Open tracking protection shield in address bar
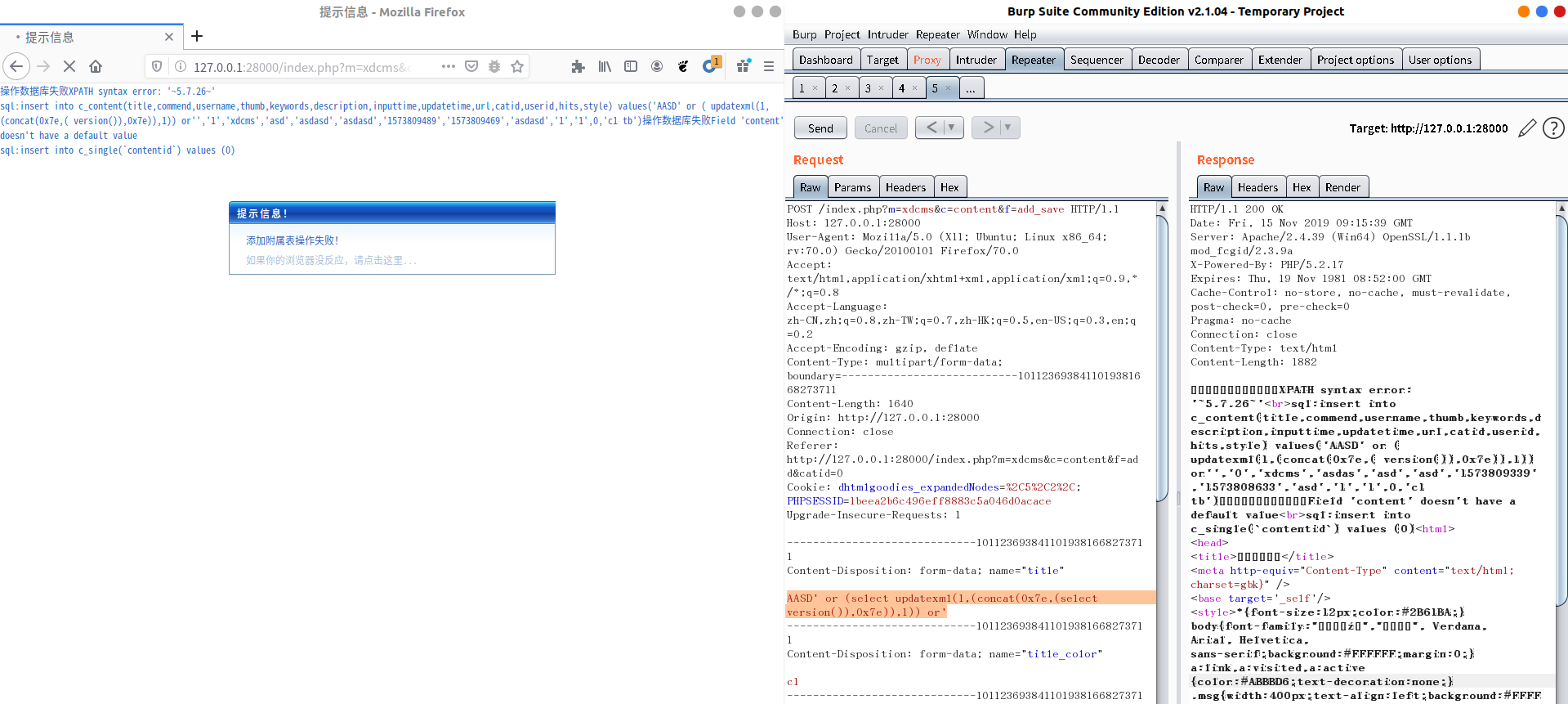1568x704 pixels. pos(157,66)
